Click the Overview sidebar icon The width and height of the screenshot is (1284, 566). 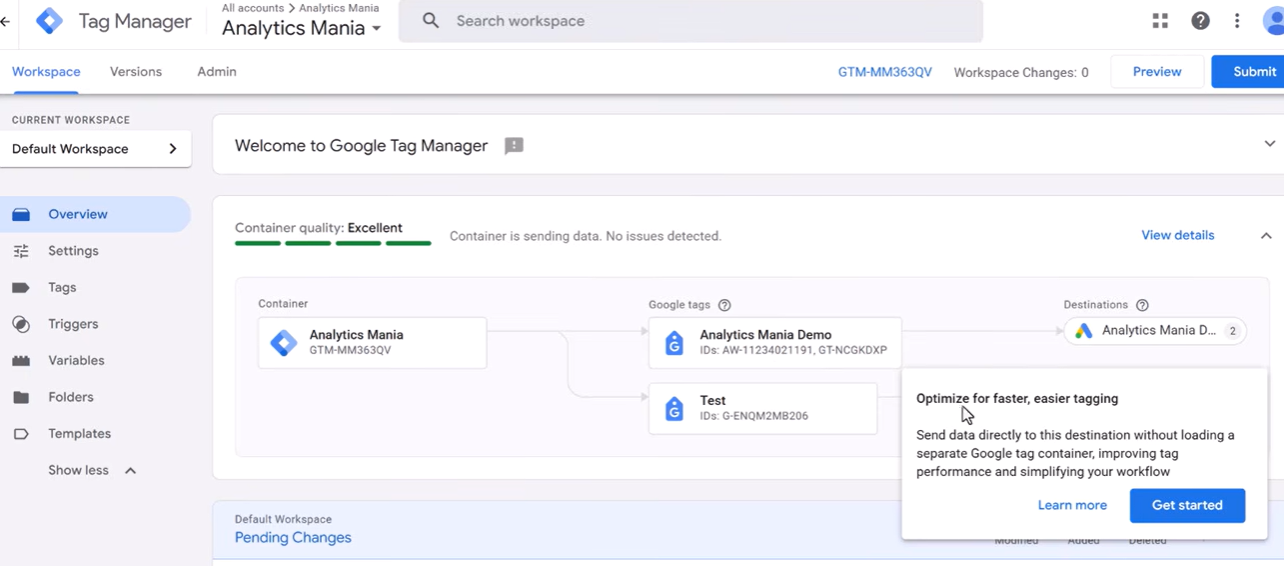tap(21, 214)
